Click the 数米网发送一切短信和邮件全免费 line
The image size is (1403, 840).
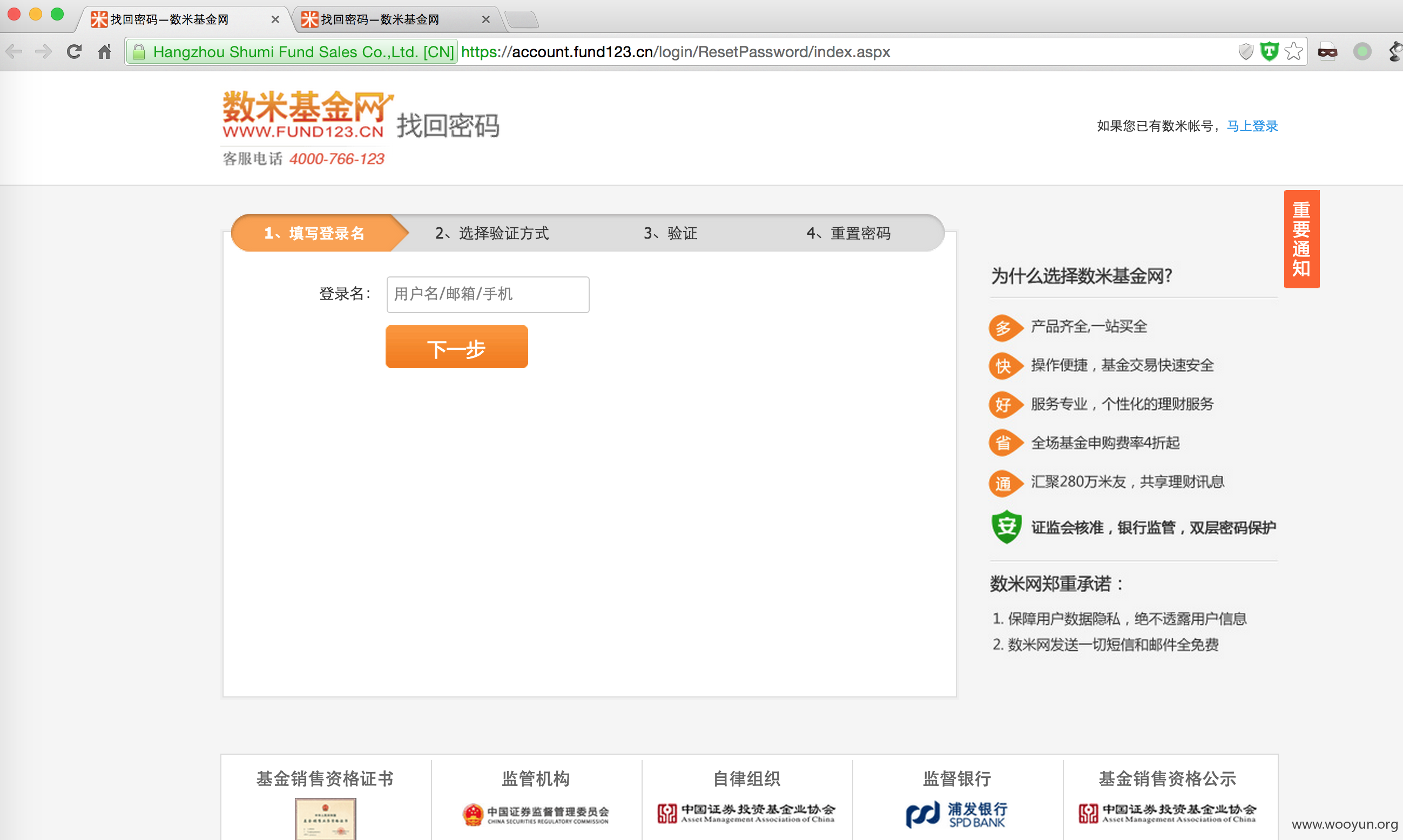click(1105, 645)
